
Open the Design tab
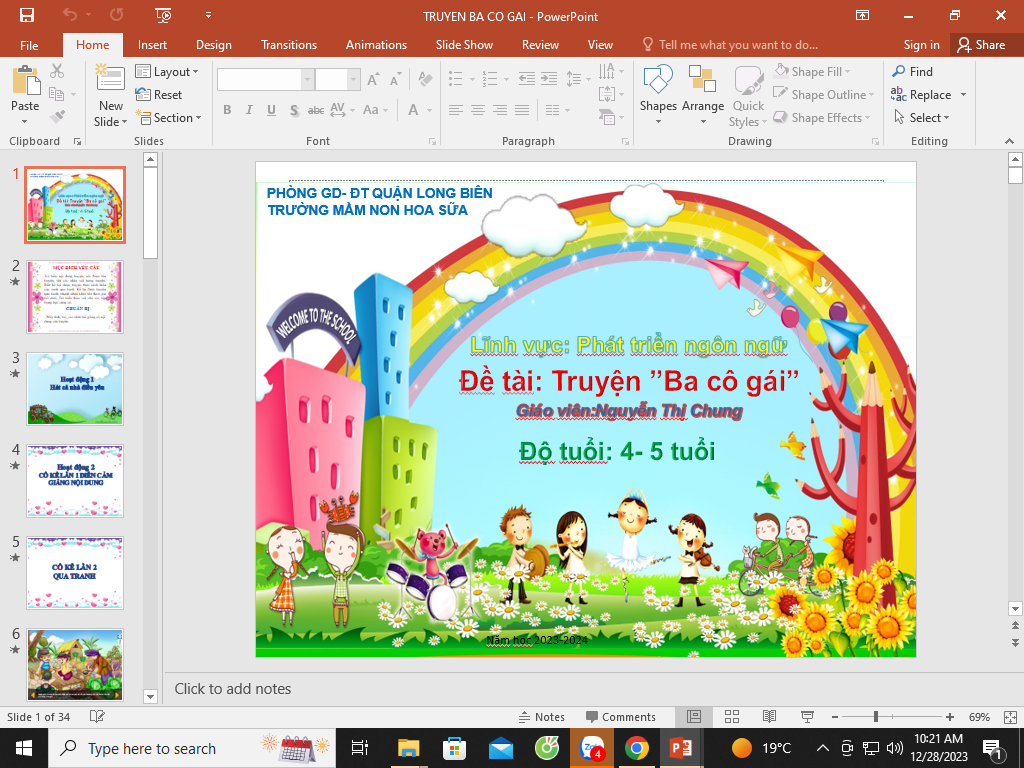(213, 45)
